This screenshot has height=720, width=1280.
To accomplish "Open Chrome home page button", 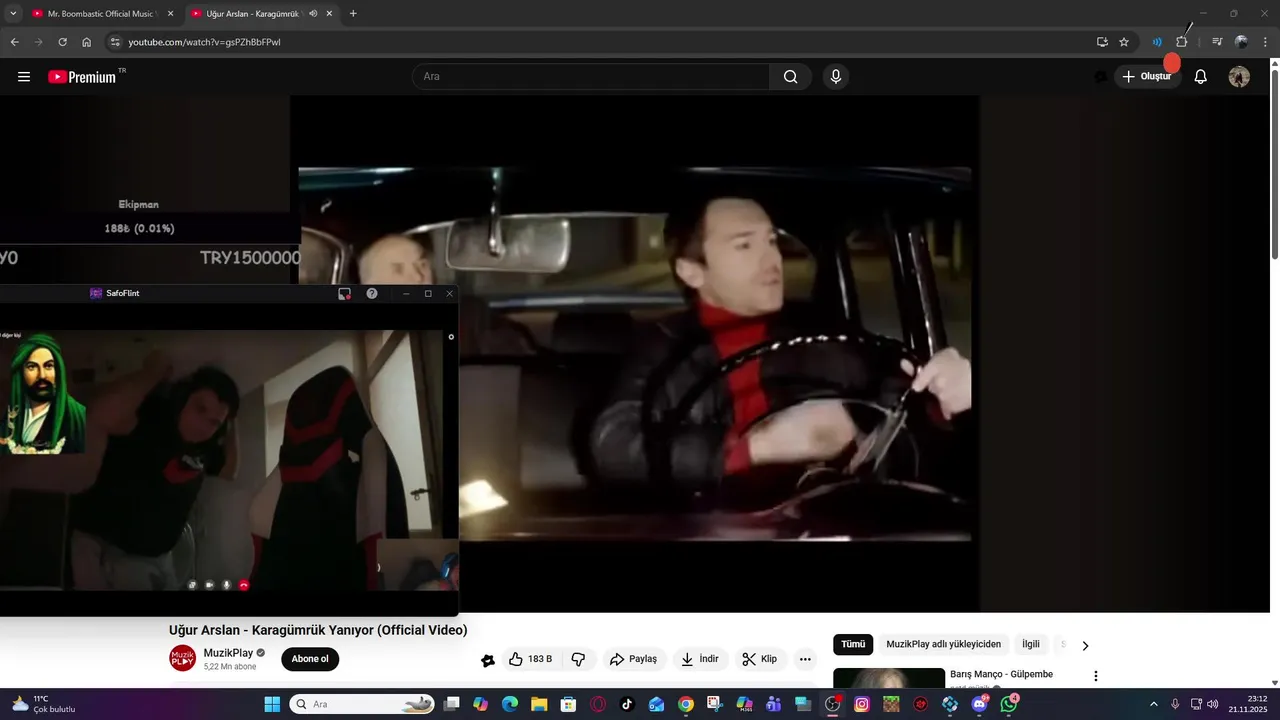I will (x=87, y=42).
